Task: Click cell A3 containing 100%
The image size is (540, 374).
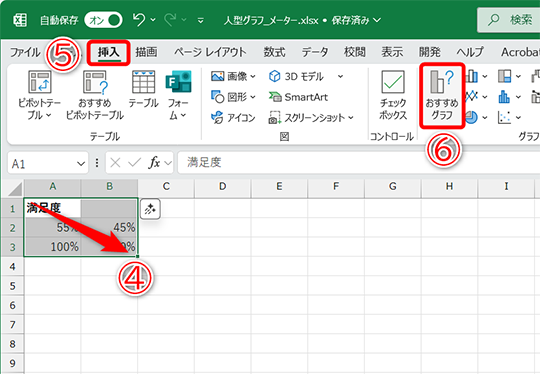Action: [52, 247]
